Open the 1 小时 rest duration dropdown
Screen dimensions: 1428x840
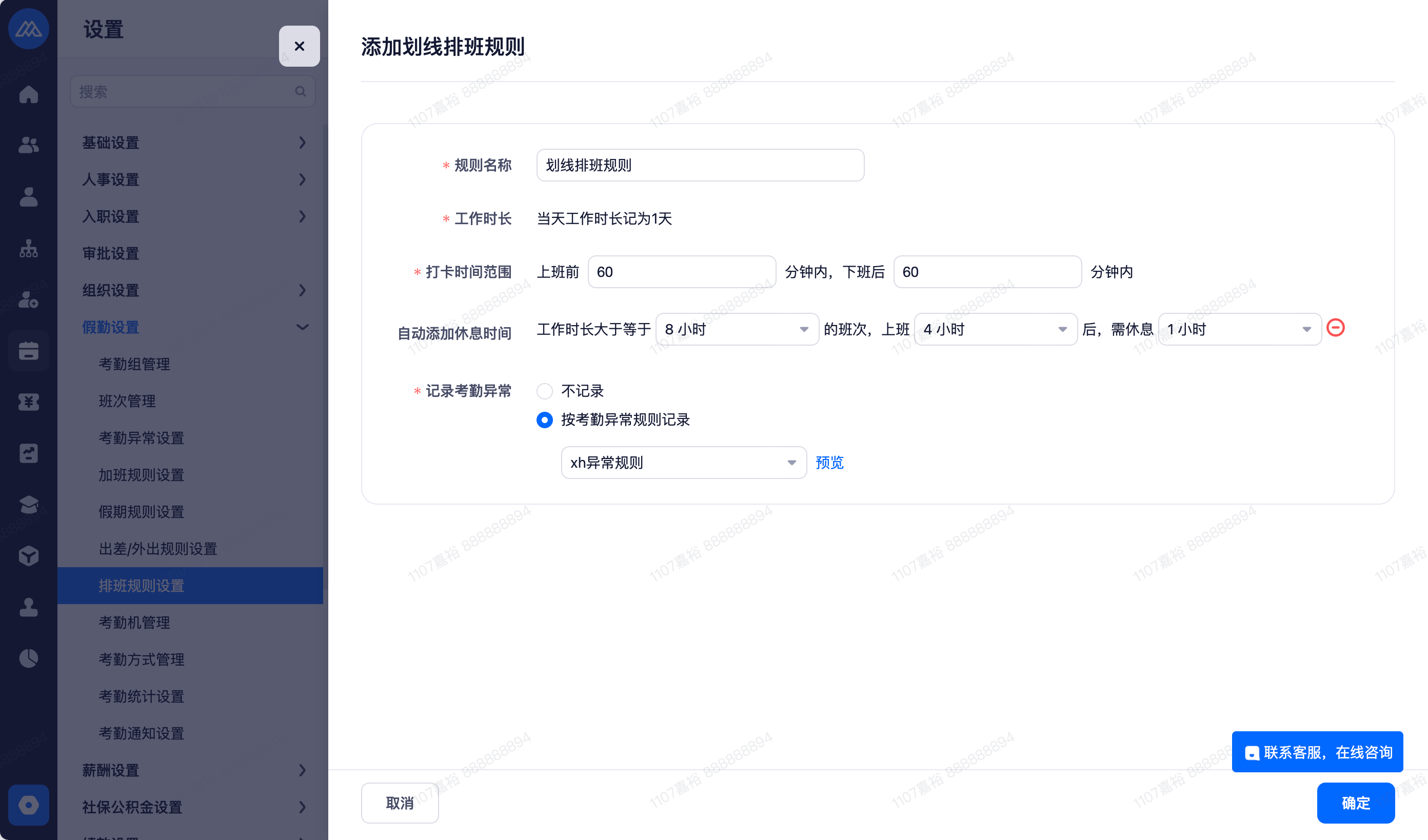(x=1239, y=330)
